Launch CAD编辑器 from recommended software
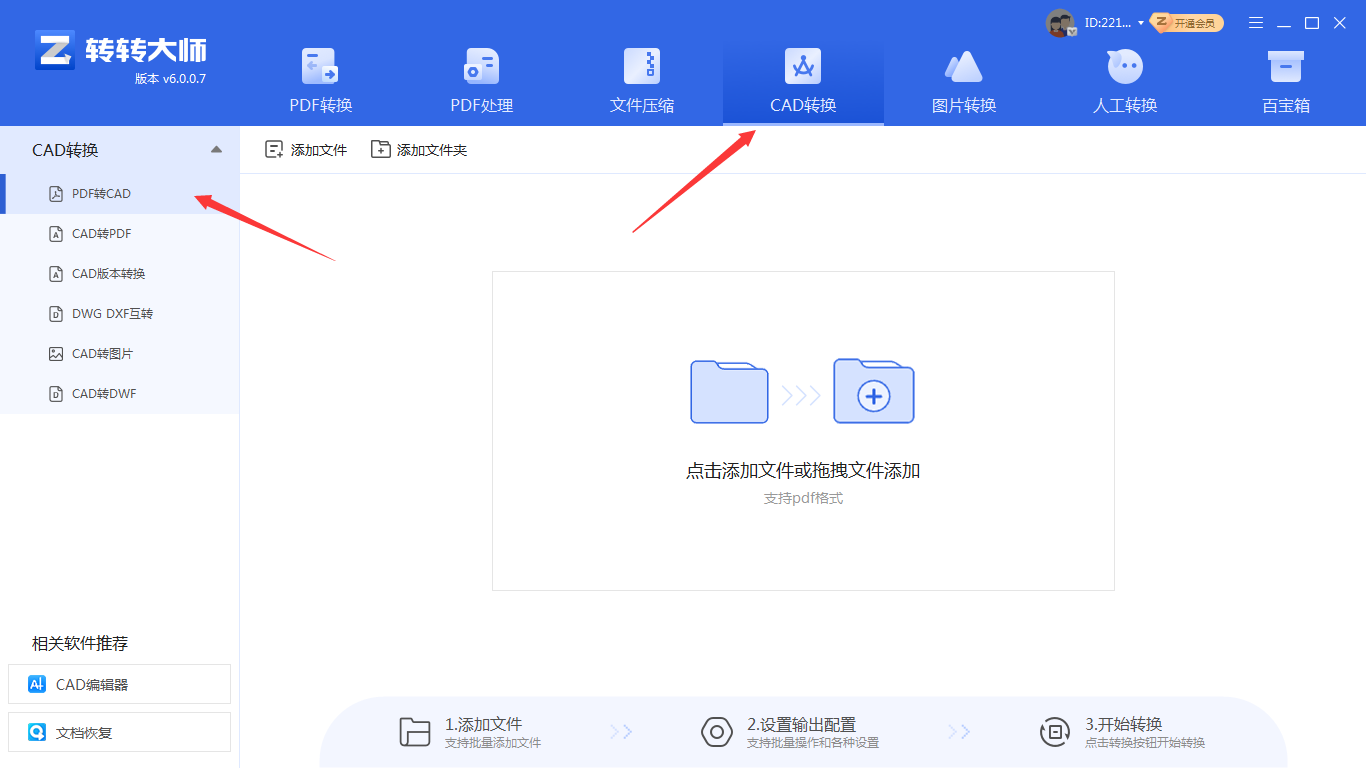The height and width of the screenshot is (768, 1366). coord(119,684)
